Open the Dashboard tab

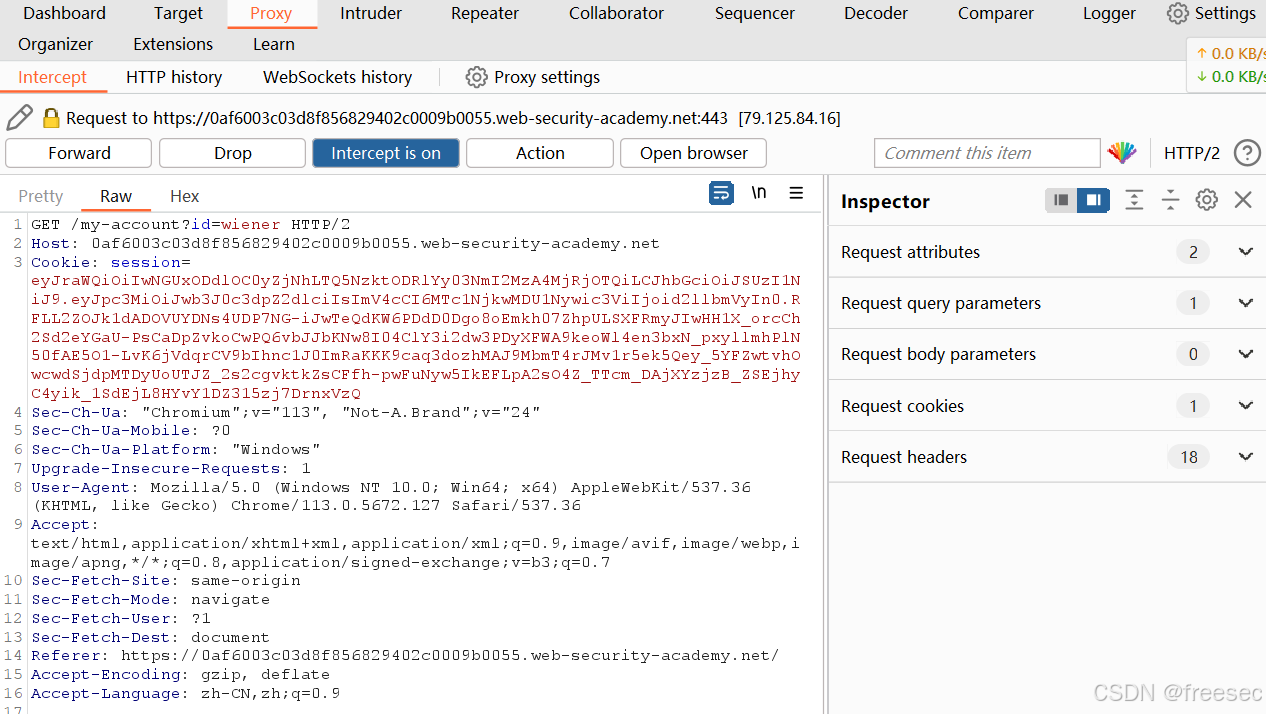tap(64, 13)
